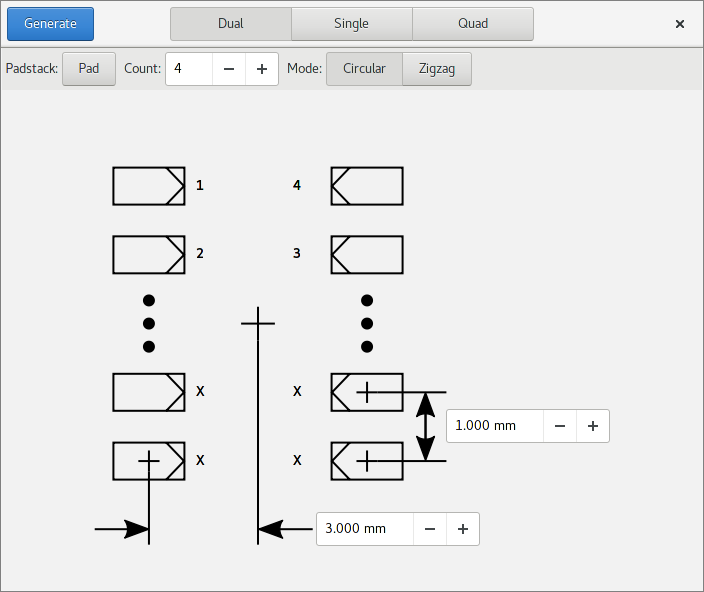Screen dimensions: 704x592
Task: Switch to the Quad footprint tab
Action: point(473,24)
